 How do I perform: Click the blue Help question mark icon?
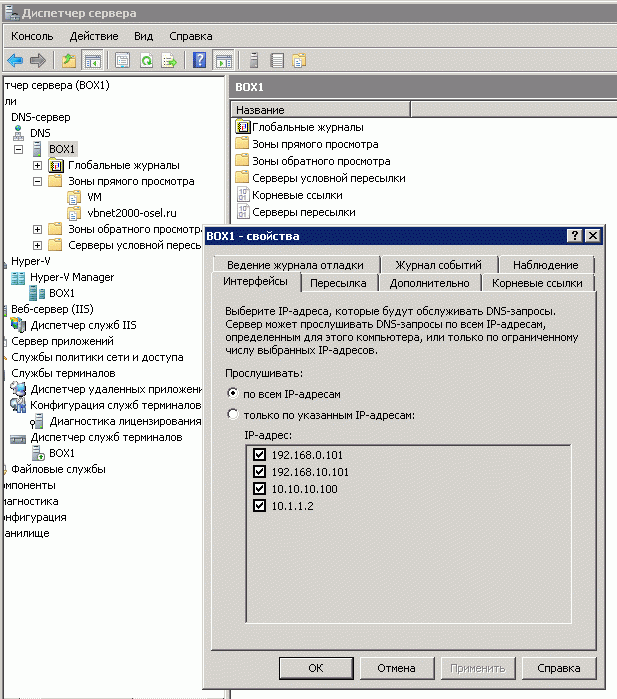[199, 60]
